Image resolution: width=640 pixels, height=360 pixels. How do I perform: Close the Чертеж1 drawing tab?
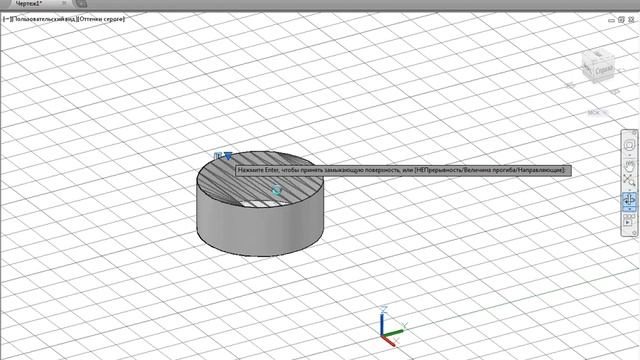pyautogui.click(x=64, y=3)
